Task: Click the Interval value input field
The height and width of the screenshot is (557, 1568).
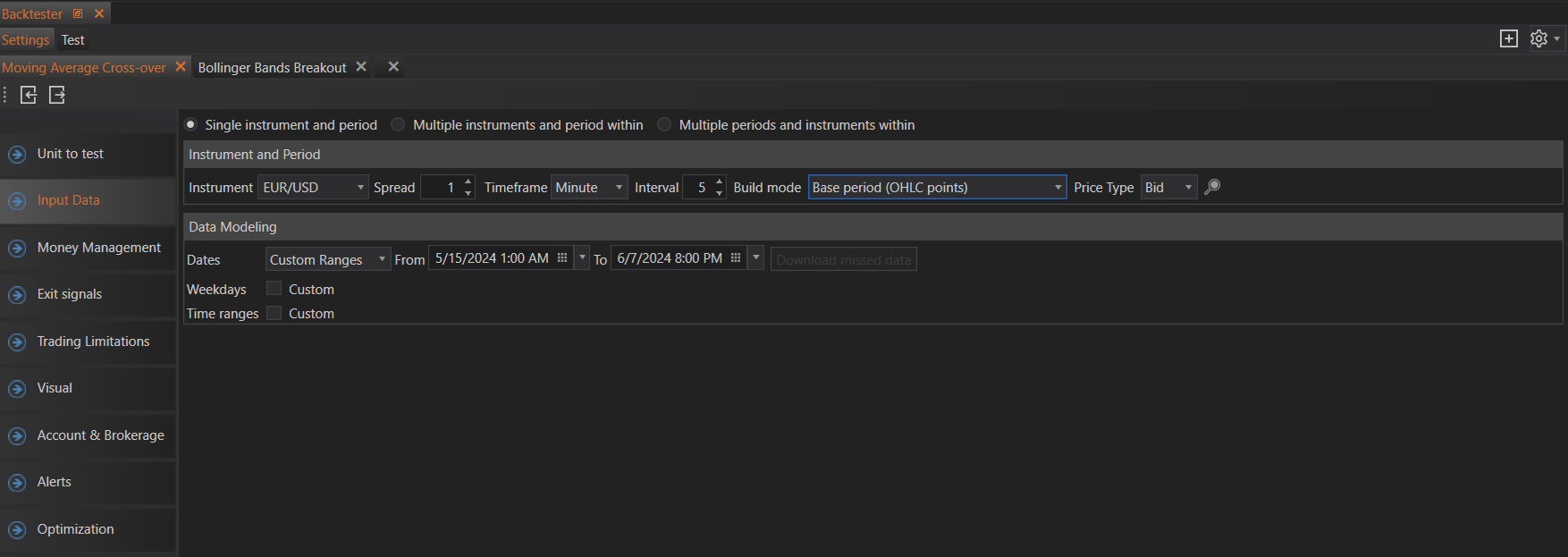Action: tap(699, 188)
